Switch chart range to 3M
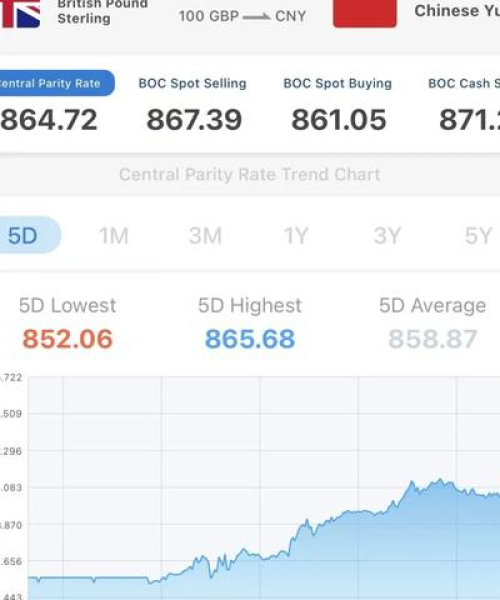Screen dimensions: 500x600 point(205,236)
